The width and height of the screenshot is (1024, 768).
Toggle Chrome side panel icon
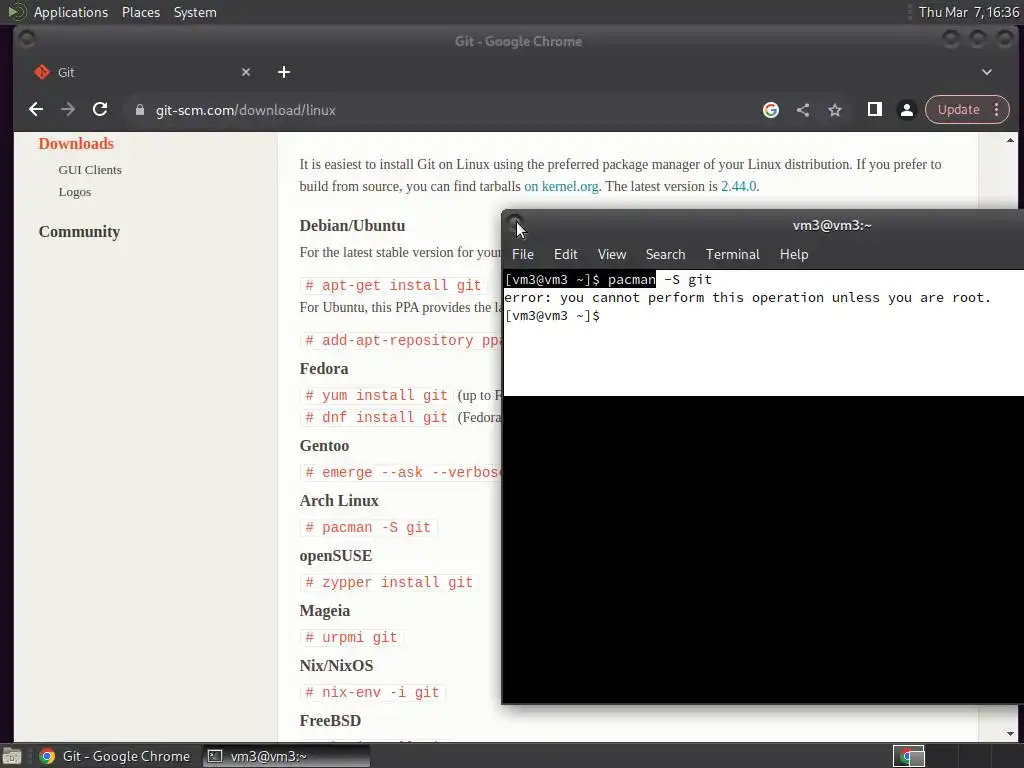click(x=874, y=110)
